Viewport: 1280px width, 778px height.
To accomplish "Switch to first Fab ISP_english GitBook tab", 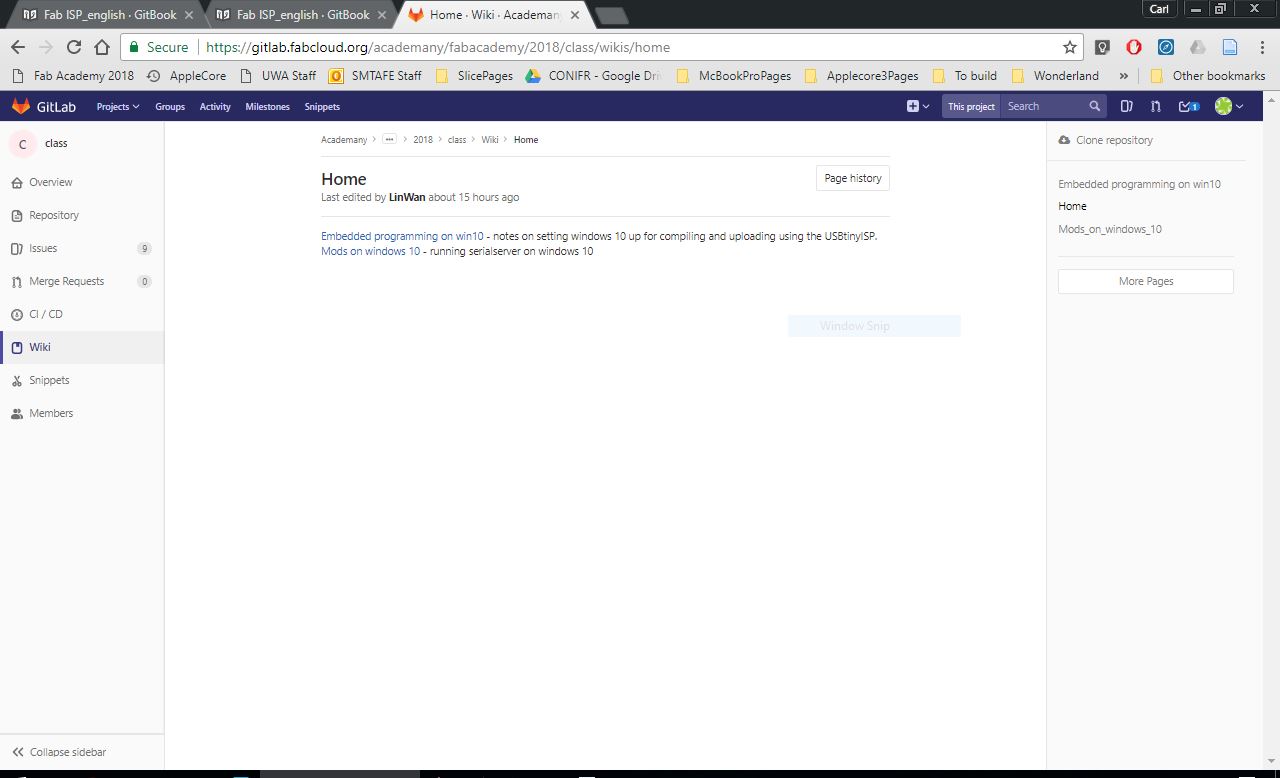I will [103, 15].
